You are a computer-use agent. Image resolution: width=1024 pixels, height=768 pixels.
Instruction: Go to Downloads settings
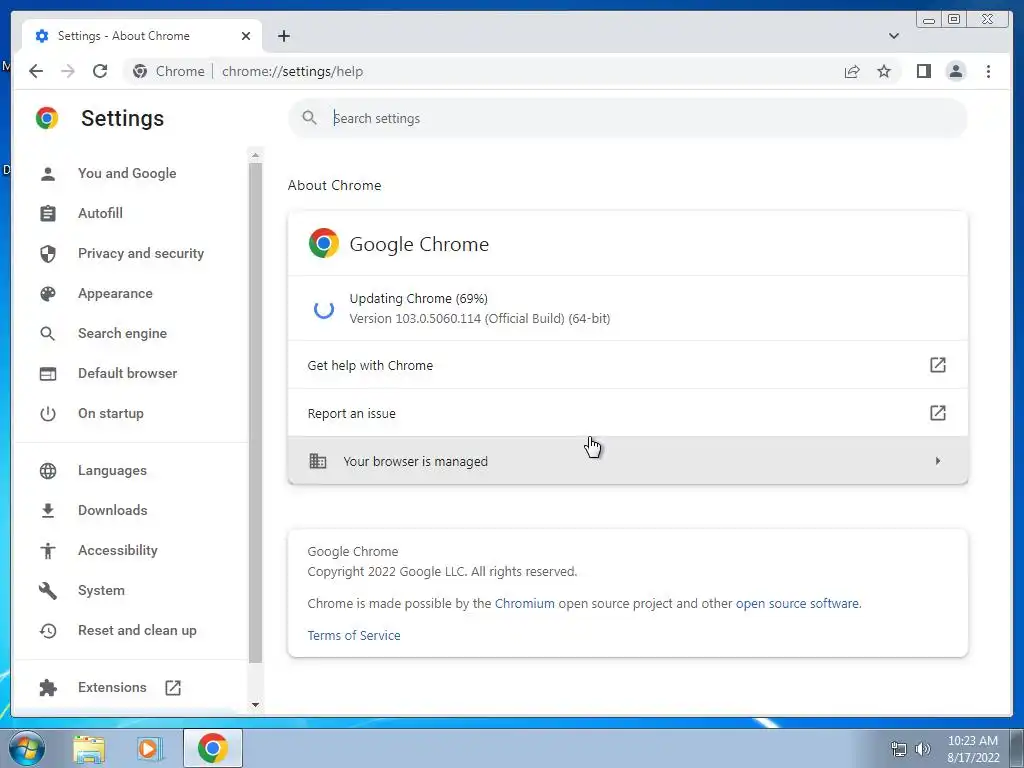tap(112, 511)
